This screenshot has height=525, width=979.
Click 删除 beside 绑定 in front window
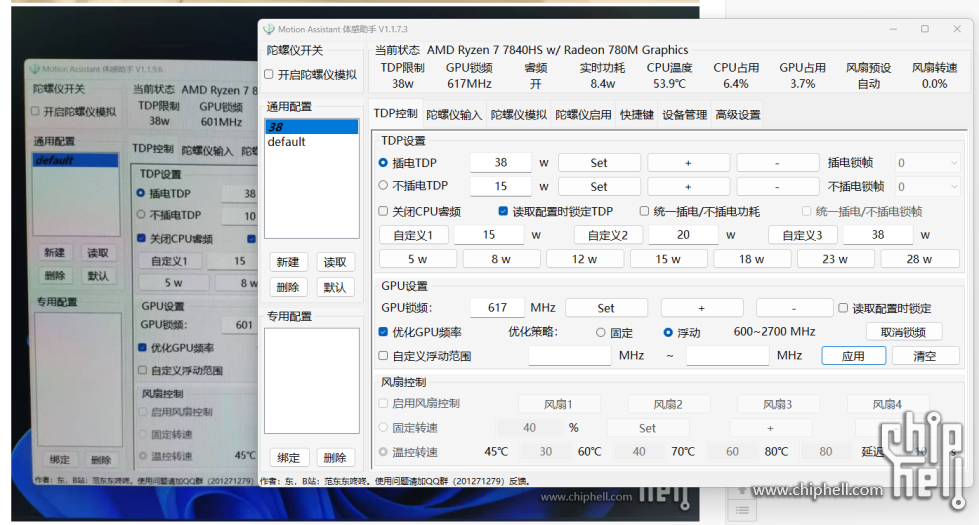click(335, 458)
